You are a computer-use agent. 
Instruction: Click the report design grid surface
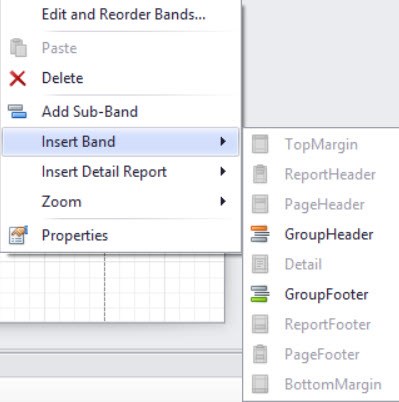[x=112, y=287]
